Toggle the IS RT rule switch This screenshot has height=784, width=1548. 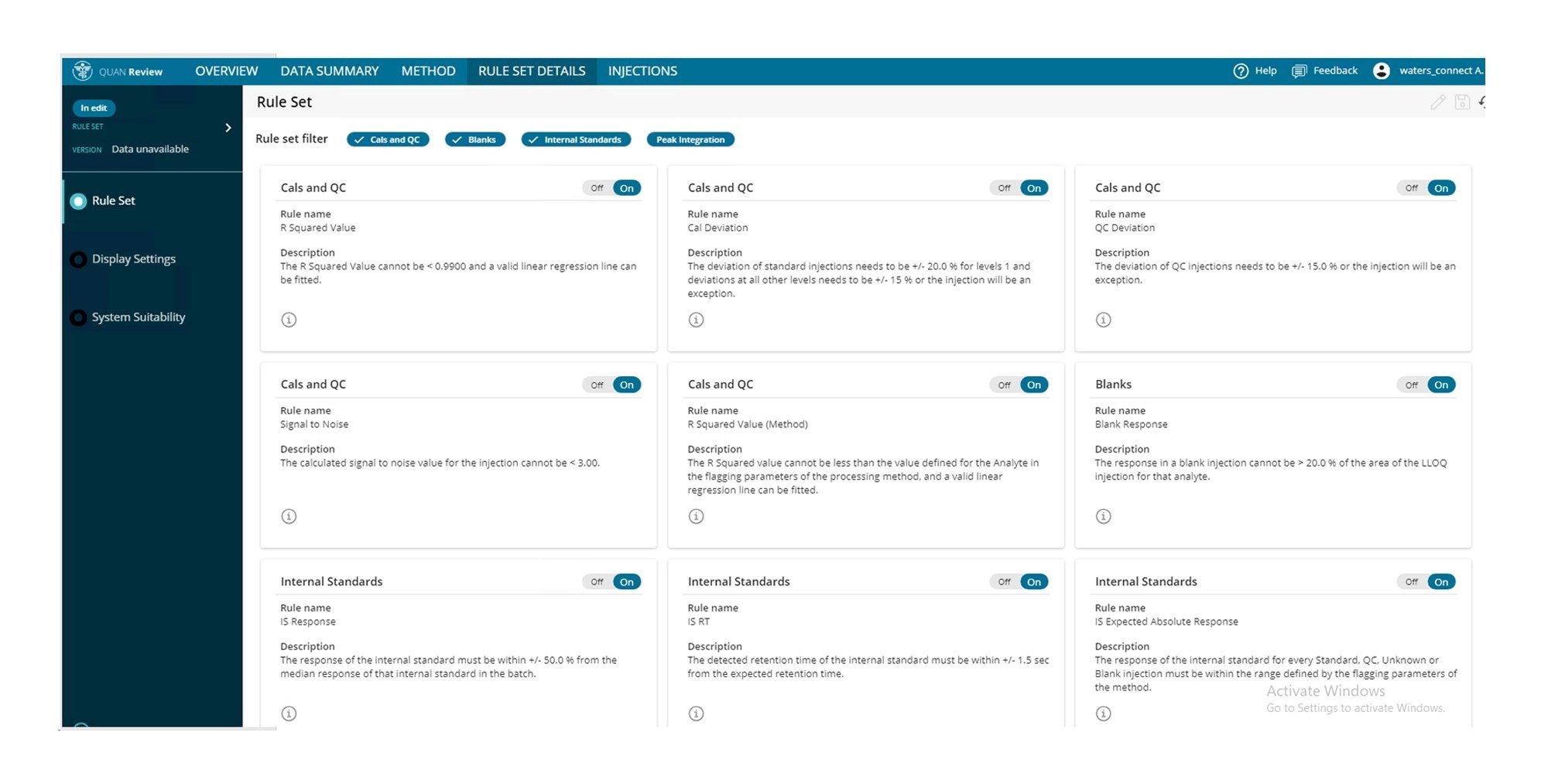(1019, 582)
